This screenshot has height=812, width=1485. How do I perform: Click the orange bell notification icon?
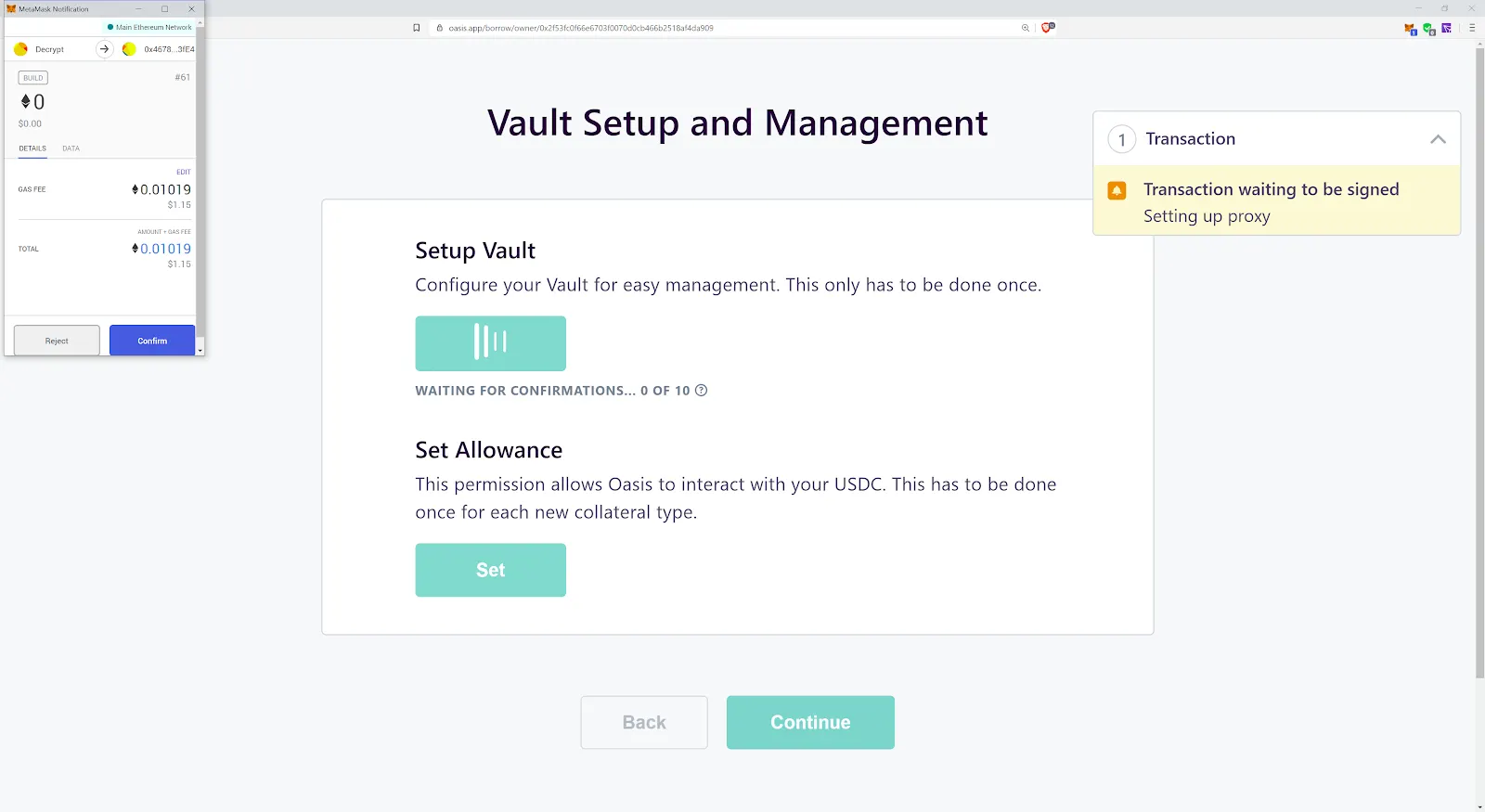click(1117, 190)
